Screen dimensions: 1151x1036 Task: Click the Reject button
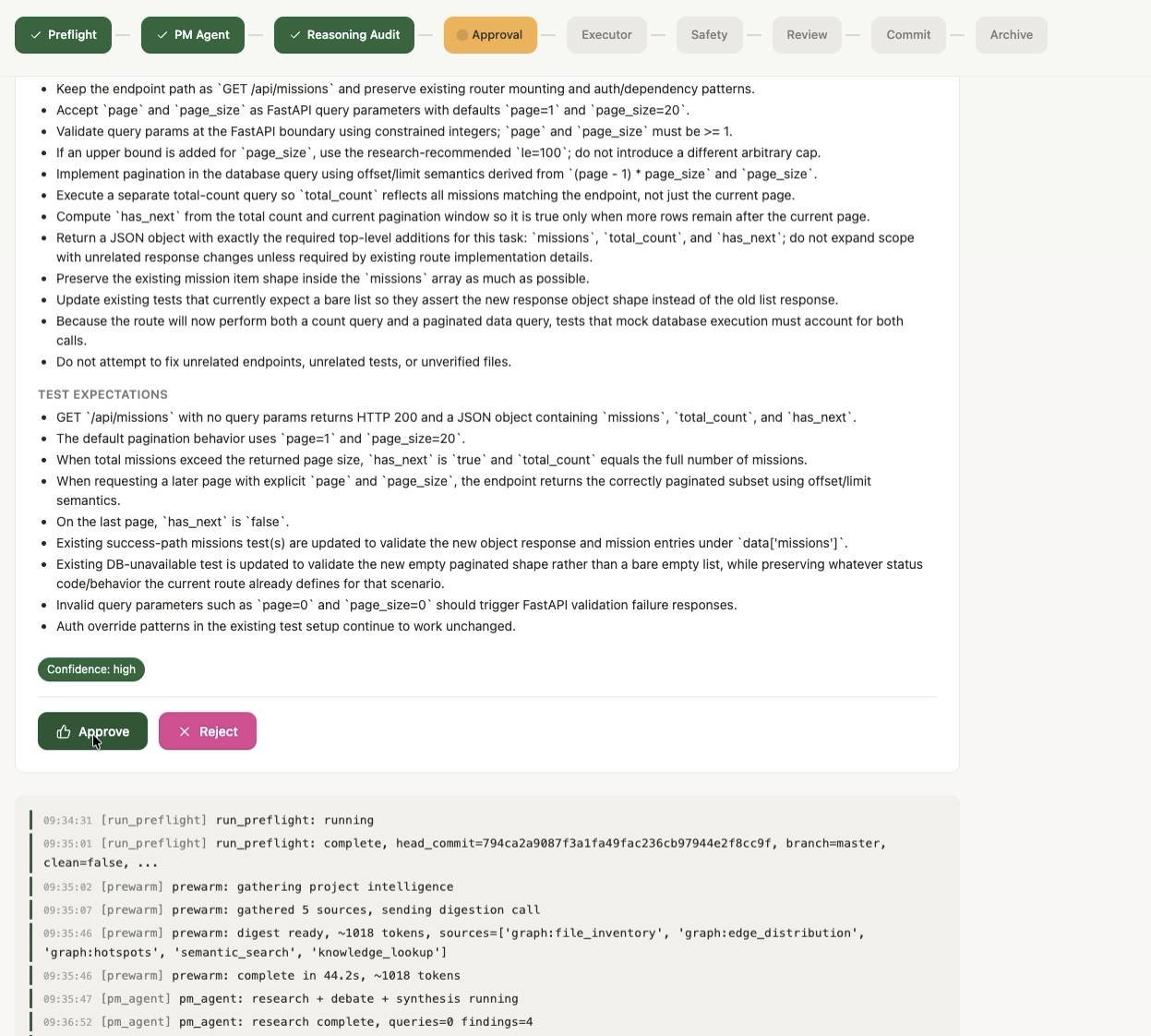(x=208, y=731)
